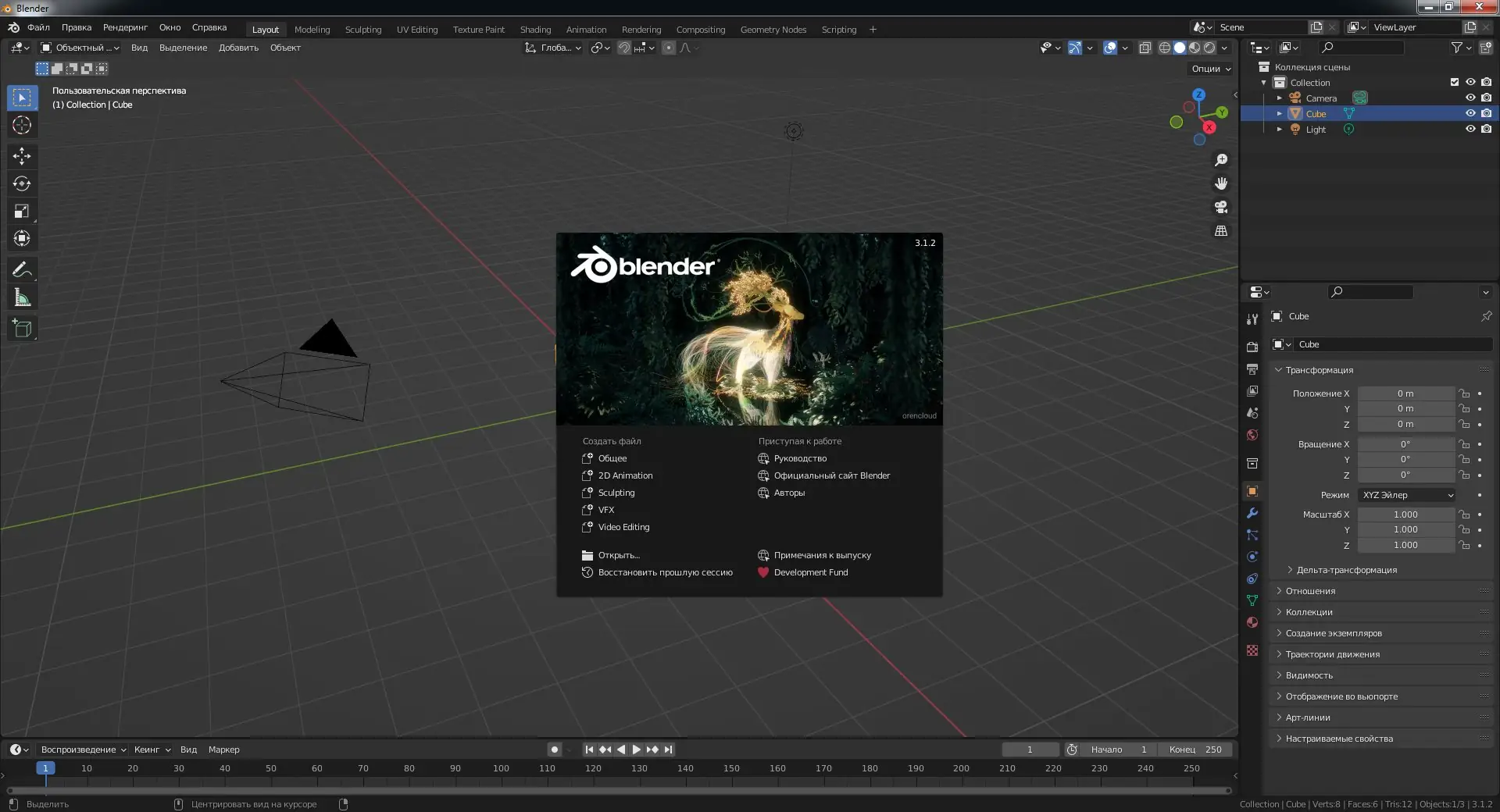Open the Рендеринг menu
This screenshot has width=1500, height=812.
125,27
